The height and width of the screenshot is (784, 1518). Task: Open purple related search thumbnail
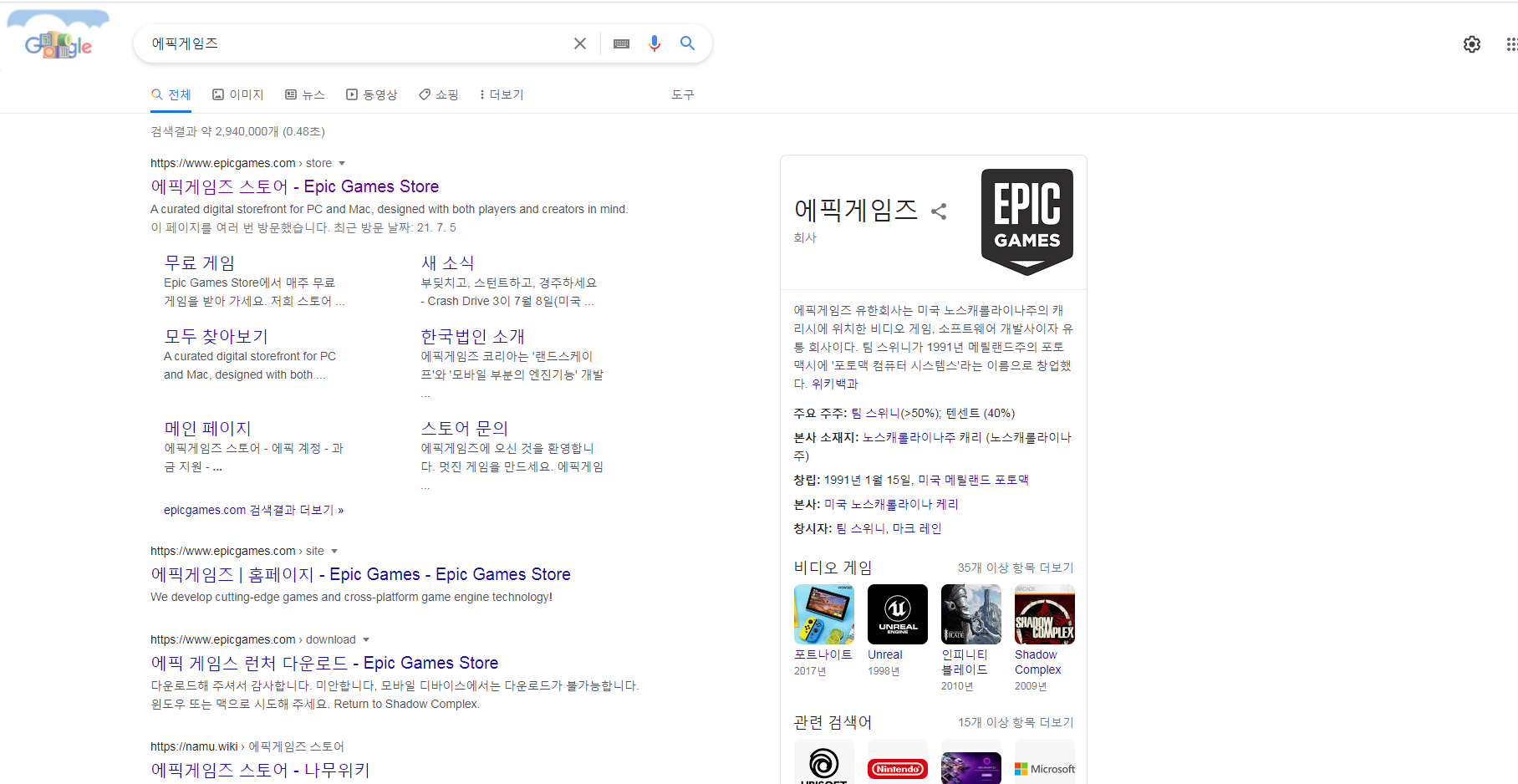coord(971,762)
